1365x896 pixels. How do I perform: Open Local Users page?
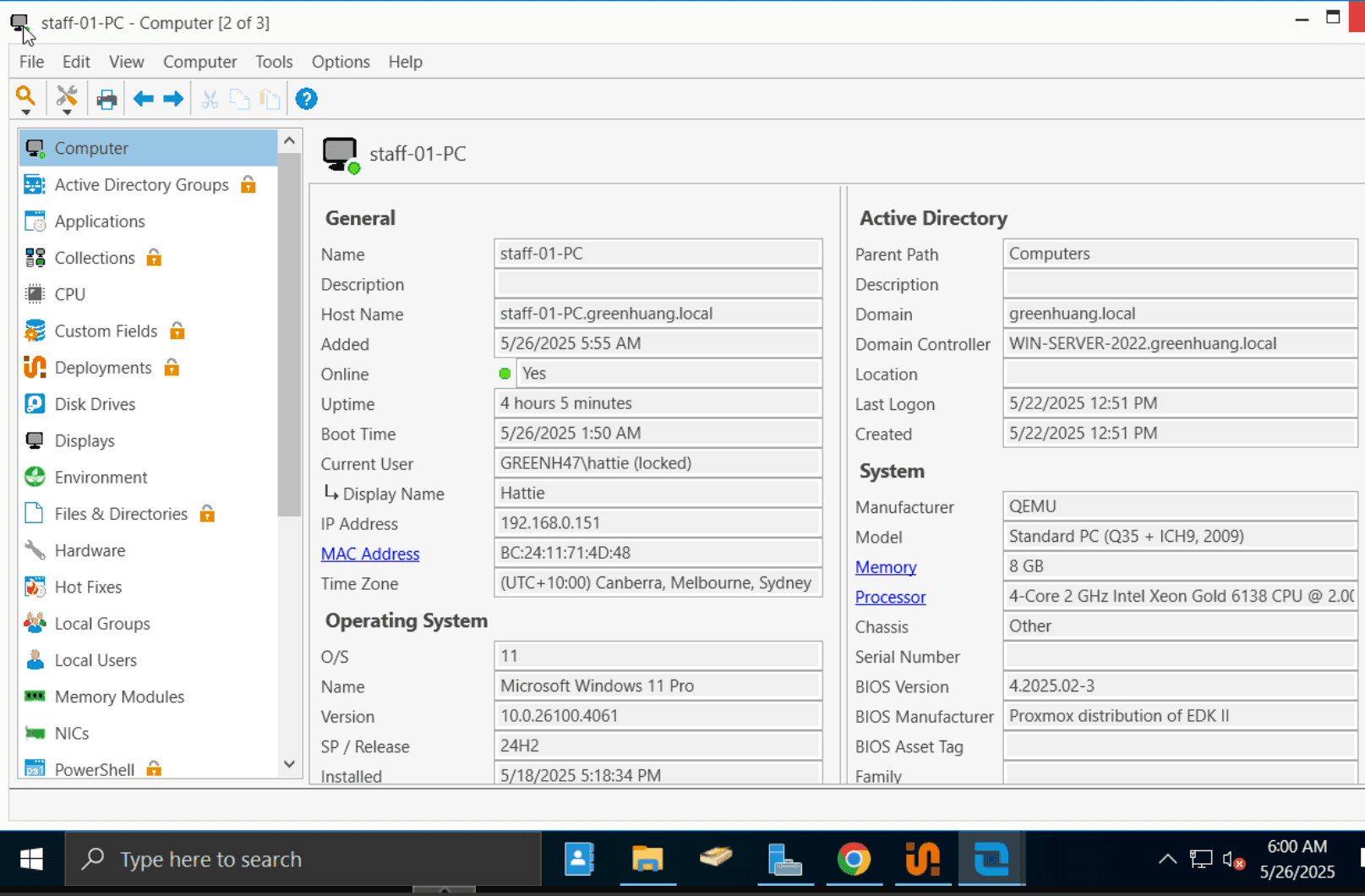click(96, 660)
